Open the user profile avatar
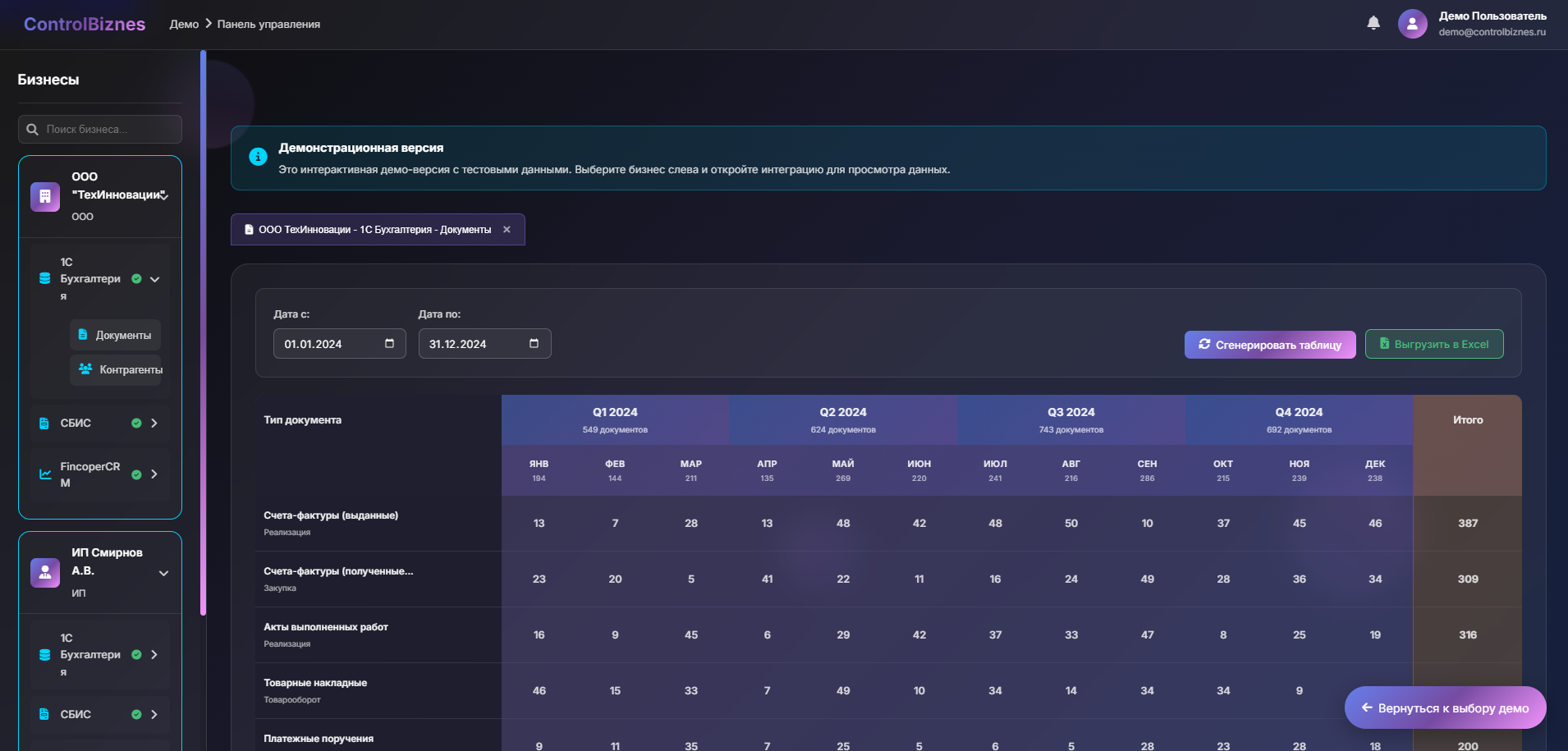 click(x=1412, y=24)
